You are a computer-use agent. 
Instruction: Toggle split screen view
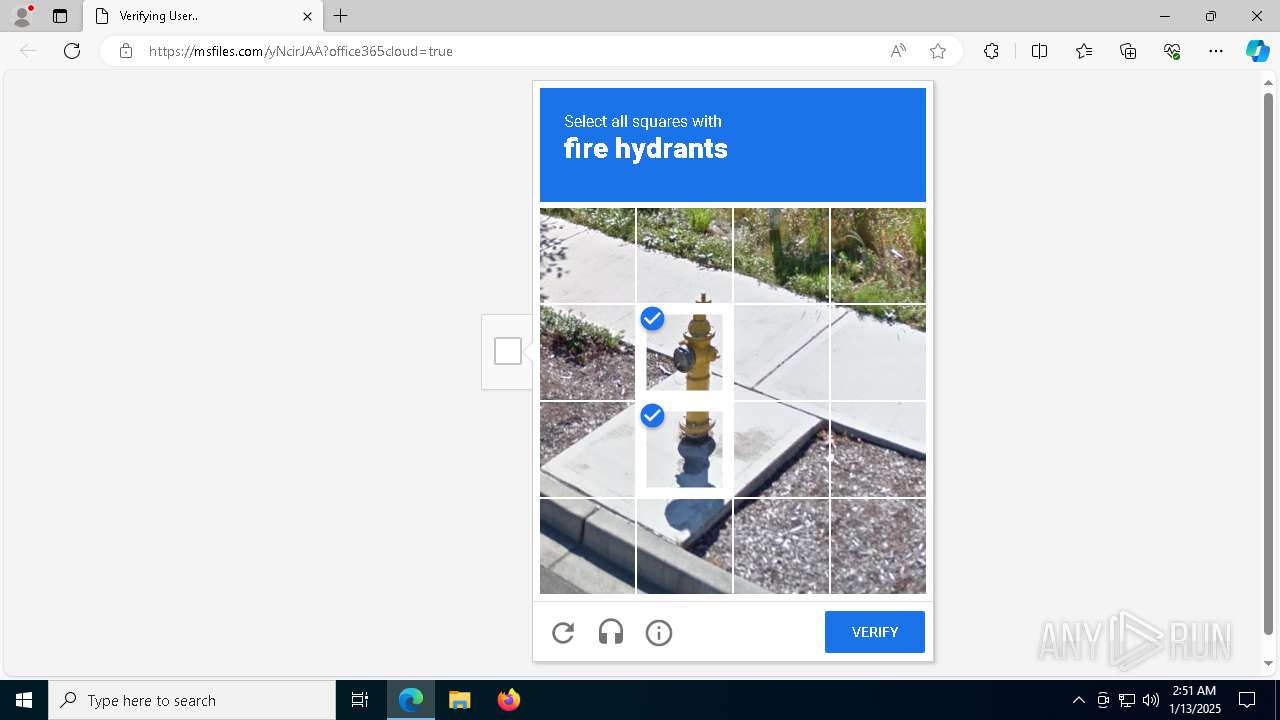click(1039, 51)
